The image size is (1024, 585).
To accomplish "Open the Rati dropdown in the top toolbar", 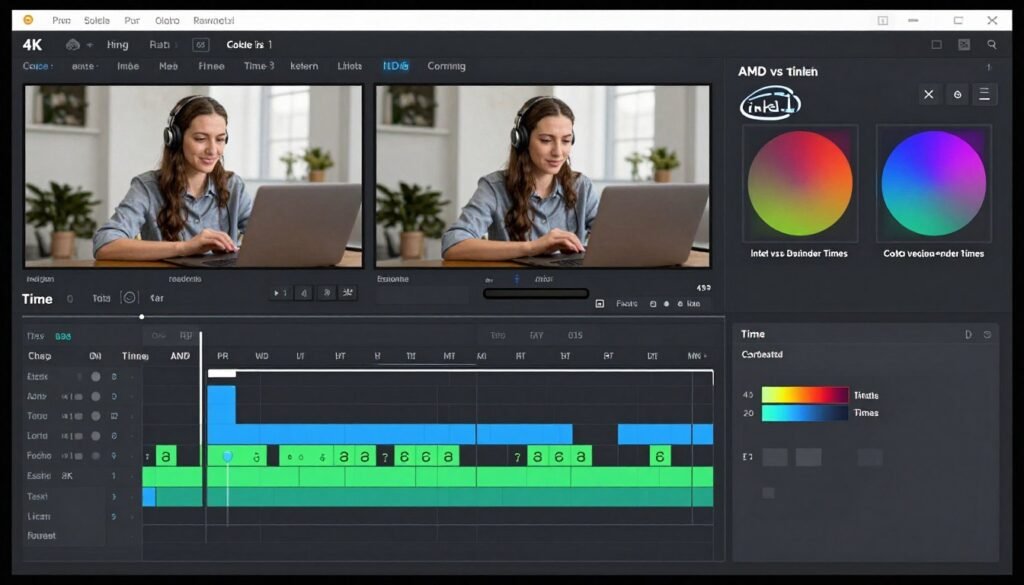I will point(160,44).
